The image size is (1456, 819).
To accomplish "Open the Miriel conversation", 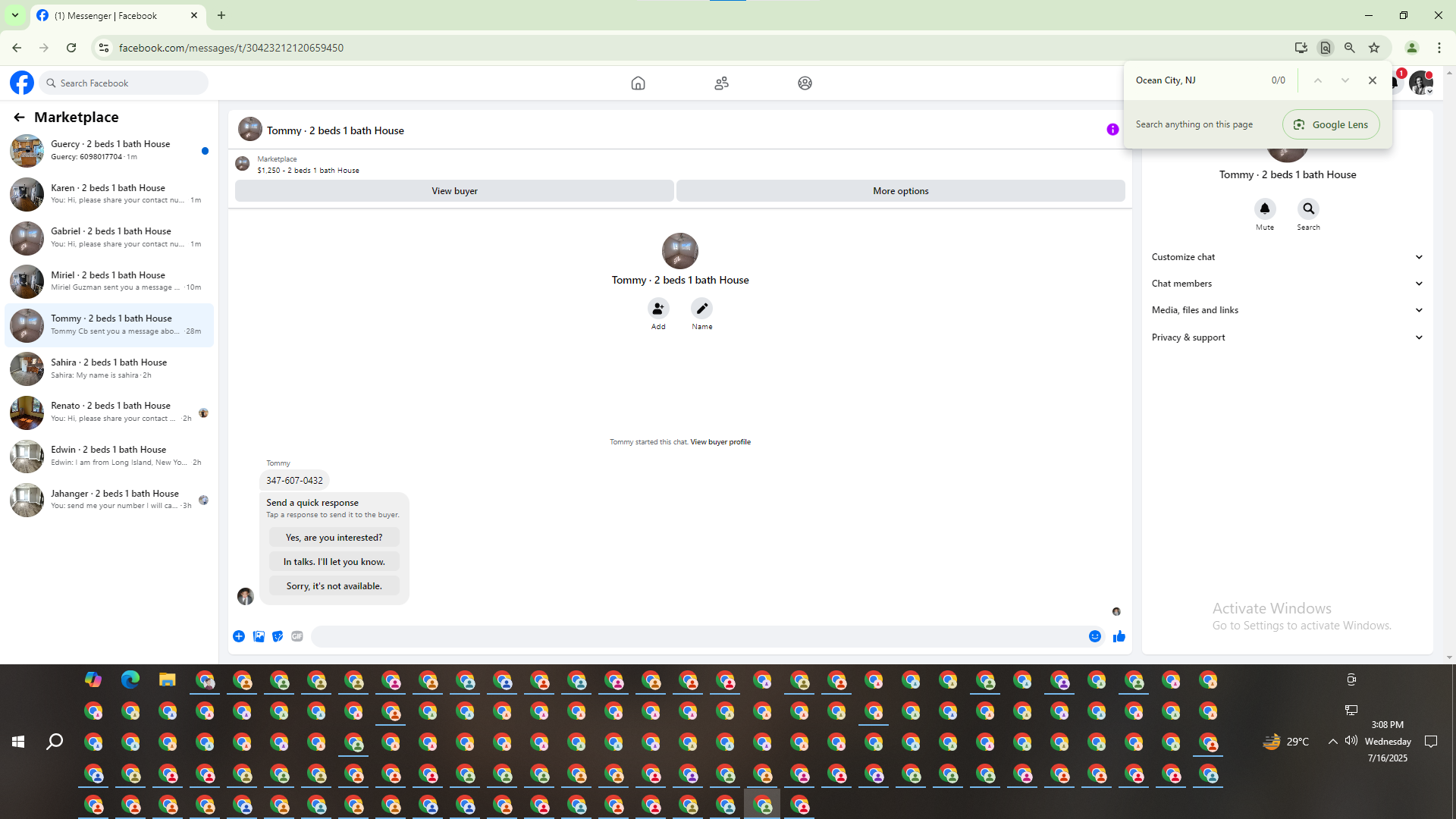I will click(x=109, y=281).
